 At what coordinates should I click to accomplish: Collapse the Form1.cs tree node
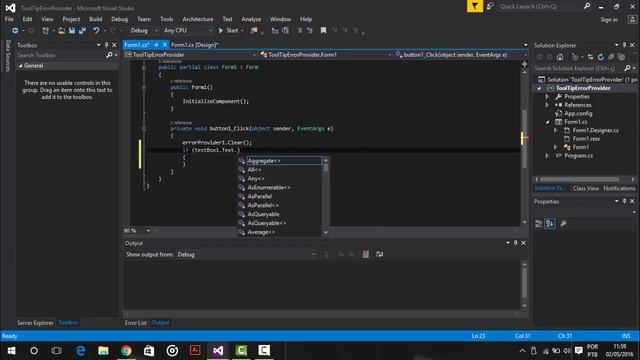pos(547,122)
